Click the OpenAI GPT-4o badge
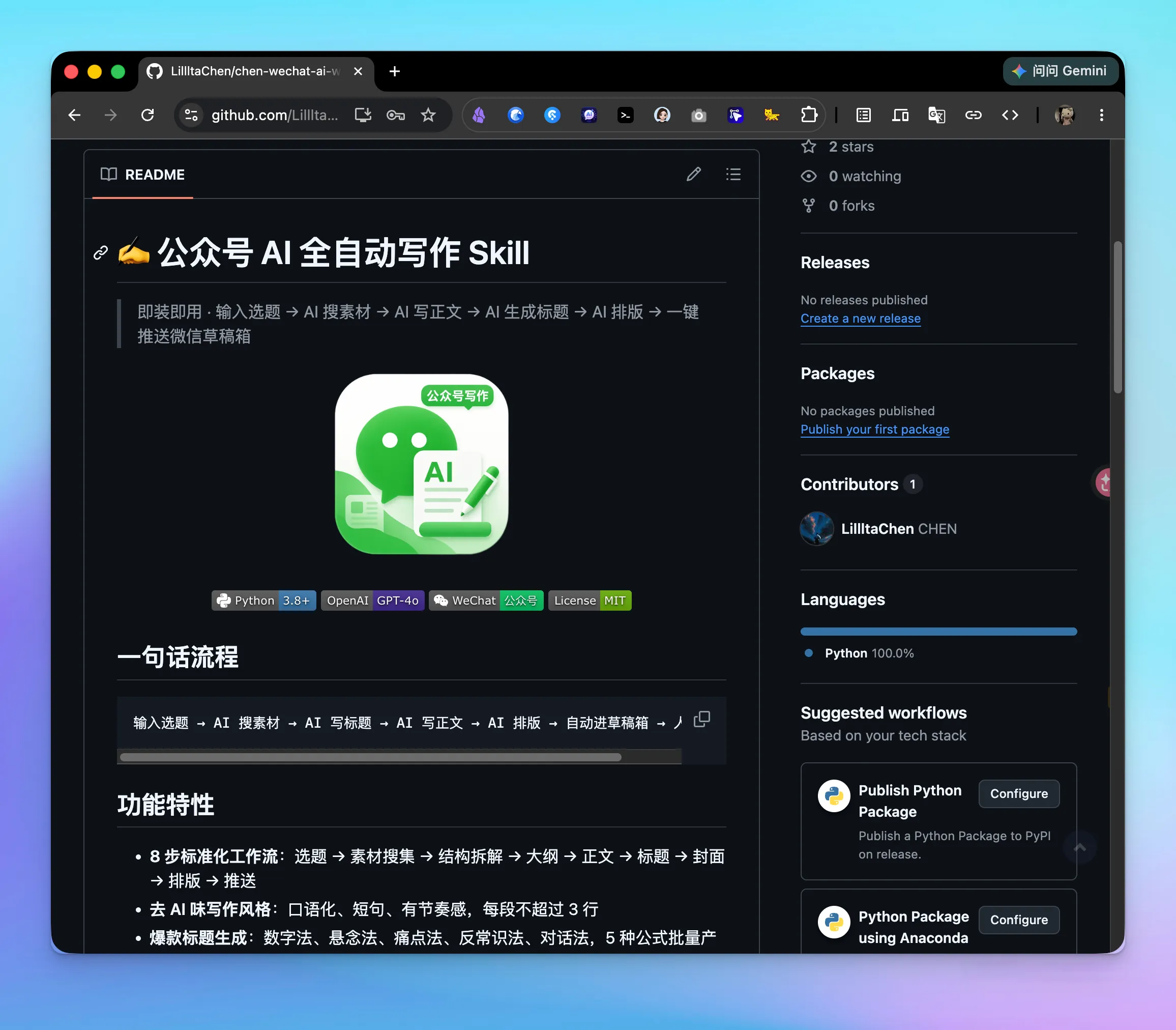Screen dimensions: 1176x1030 (372, 600)
